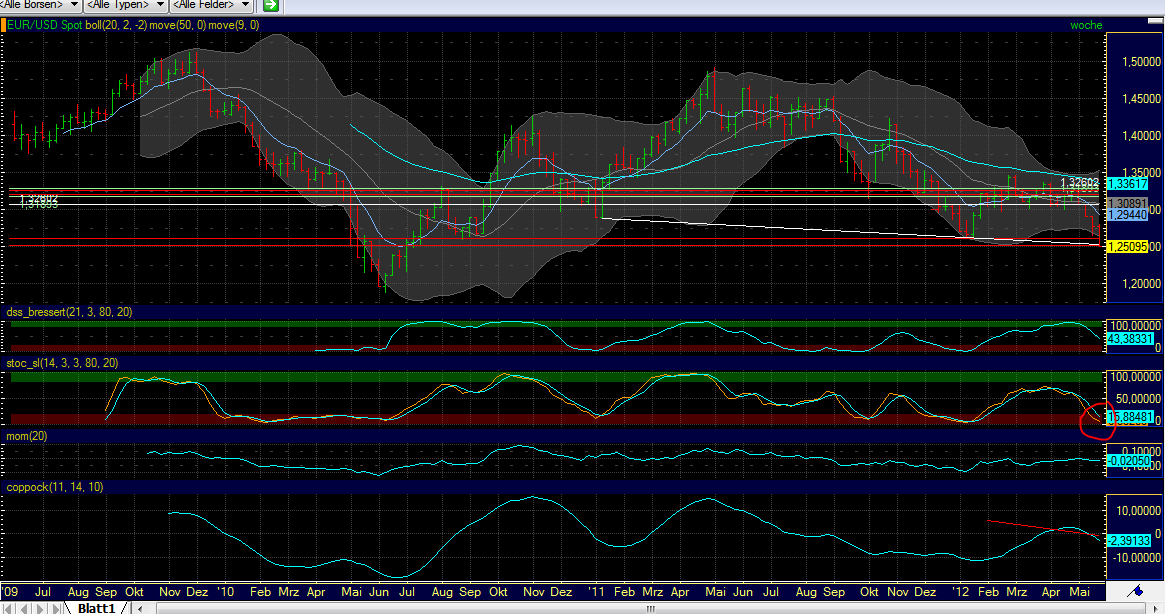Jump to last sheet with navigation arrow

57,609
